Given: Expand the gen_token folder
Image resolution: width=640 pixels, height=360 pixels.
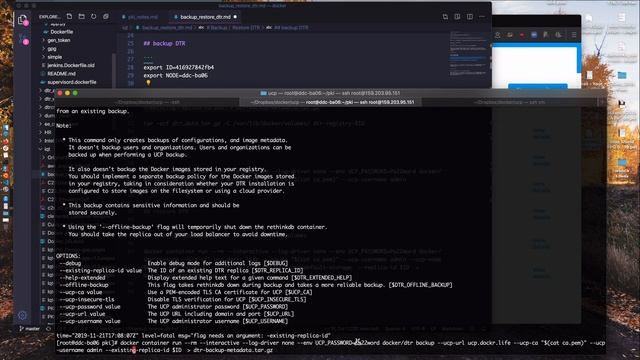Looking at the screenshot, I should point(59,40).
